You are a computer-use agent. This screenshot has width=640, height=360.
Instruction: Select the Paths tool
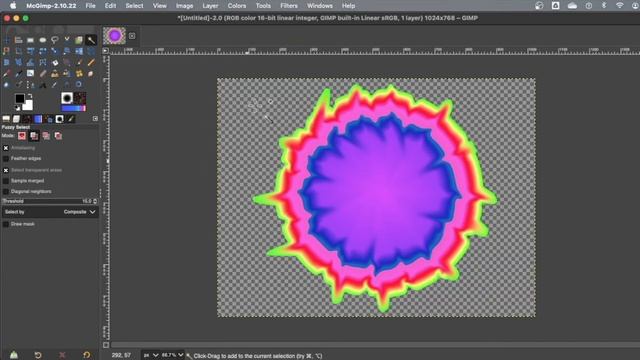30,85
